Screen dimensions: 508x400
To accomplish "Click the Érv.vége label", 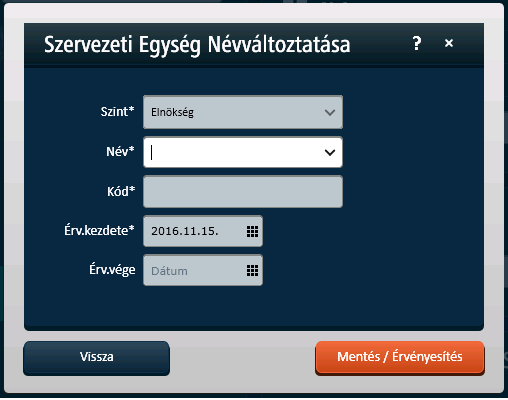I will tap(112, 270).
